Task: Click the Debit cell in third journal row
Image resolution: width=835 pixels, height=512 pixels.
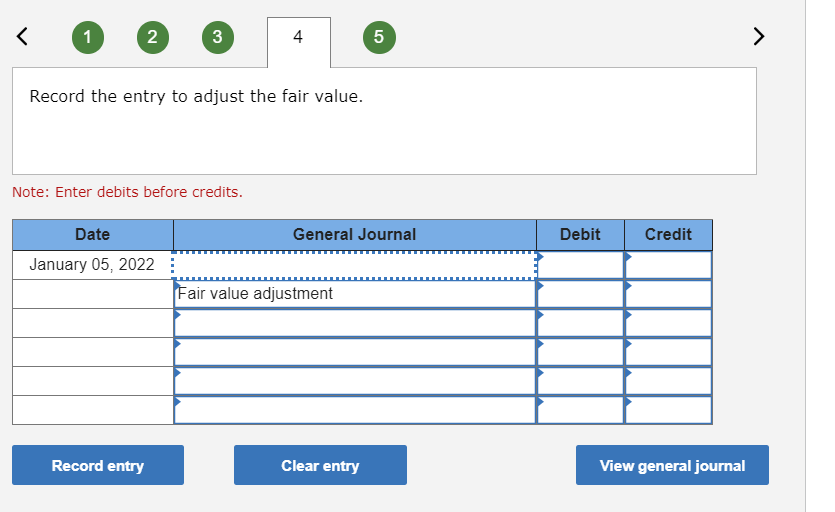Action: pos(580,323)
